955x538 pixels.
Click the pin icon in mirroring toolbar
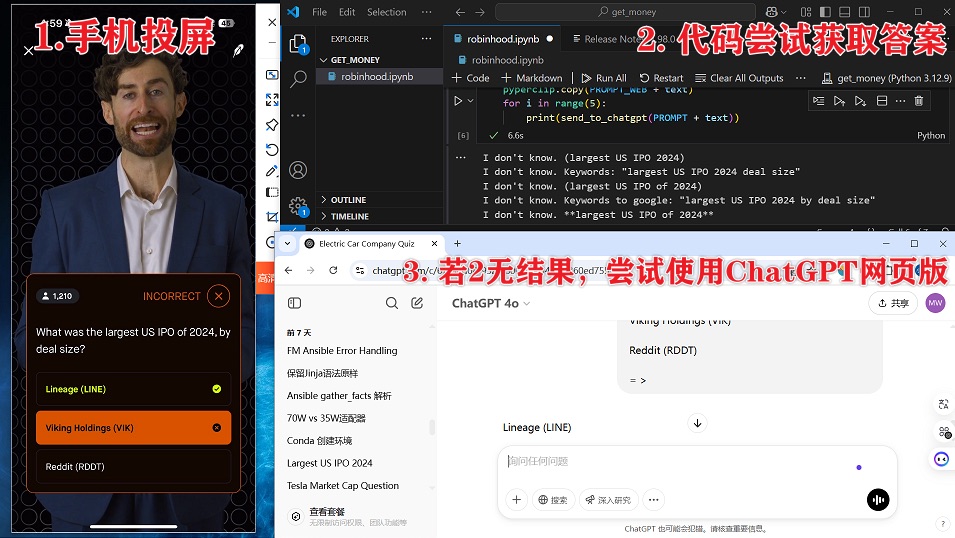(x=272, y=125)
